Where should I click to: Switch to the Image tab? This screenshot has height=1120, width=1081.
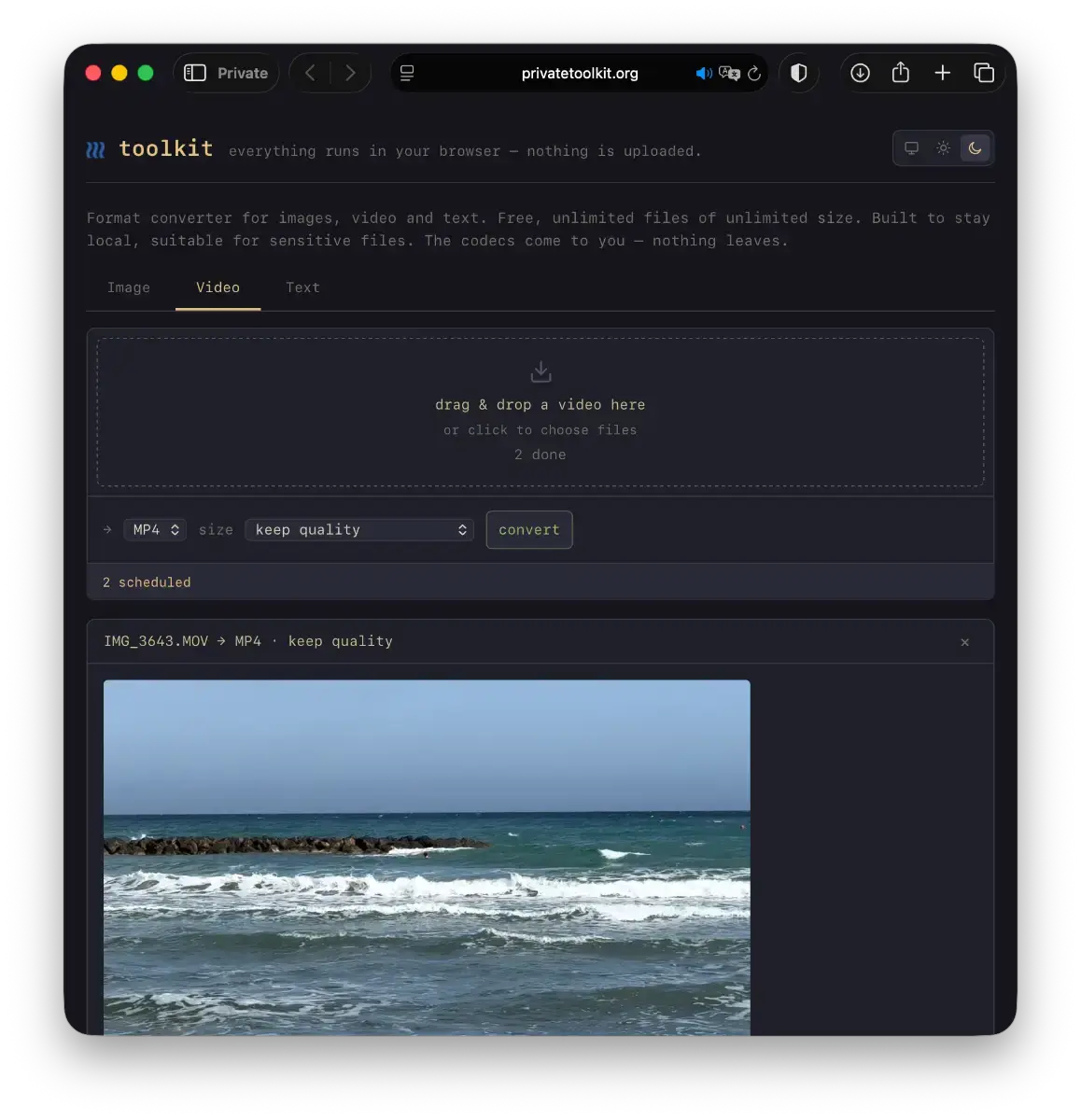point(129,287)
